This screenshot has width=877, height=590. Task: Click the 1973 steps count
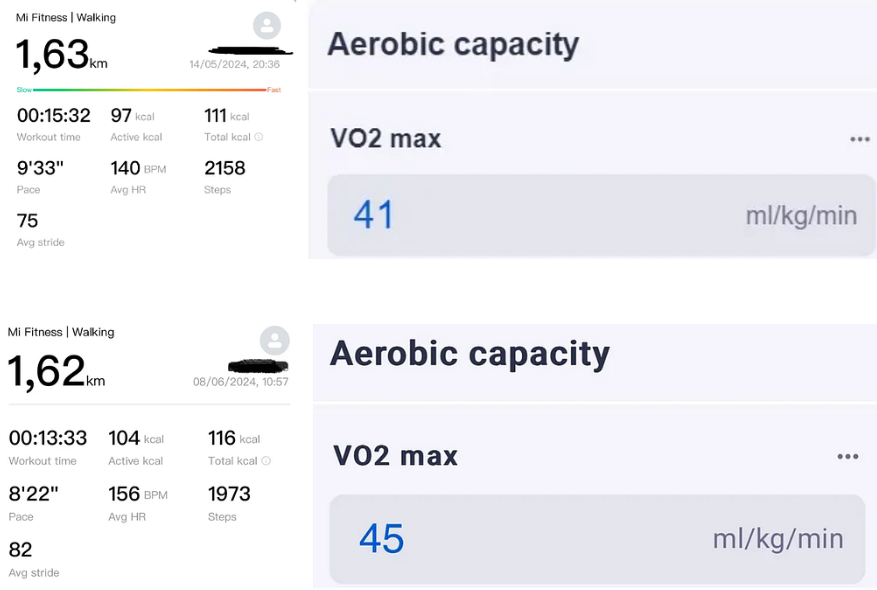[x=229, y=494]
